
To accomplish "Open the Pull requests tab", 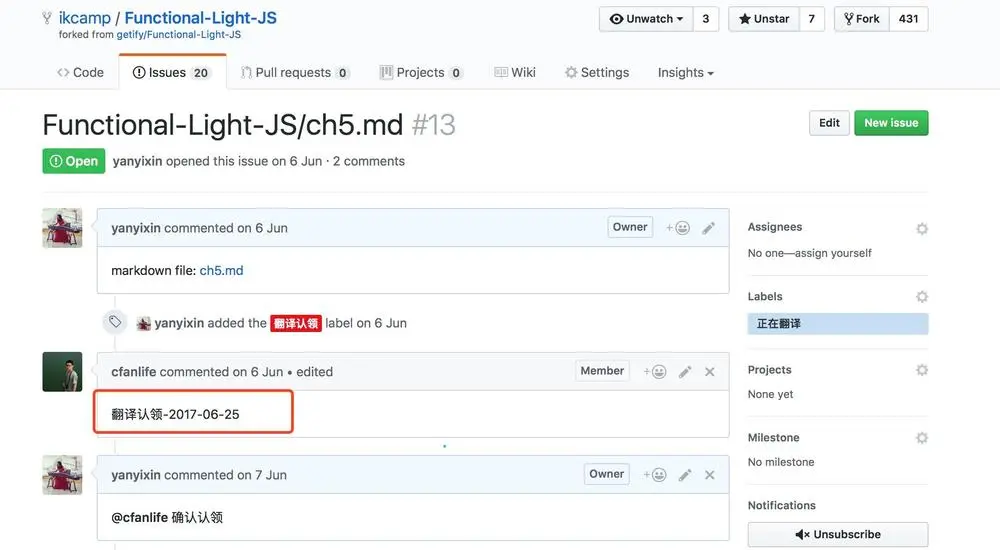I will click(295, 73).
